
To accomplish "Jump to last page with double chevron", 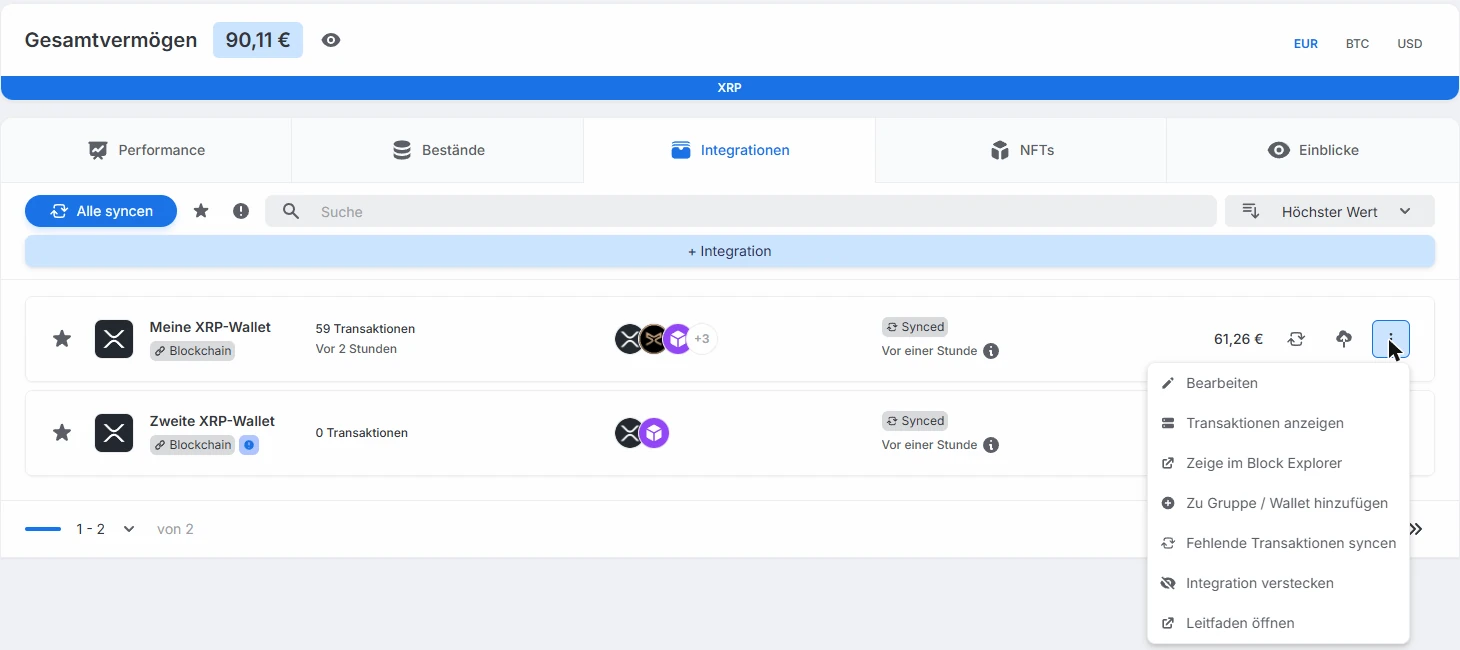I will 1415,529.
